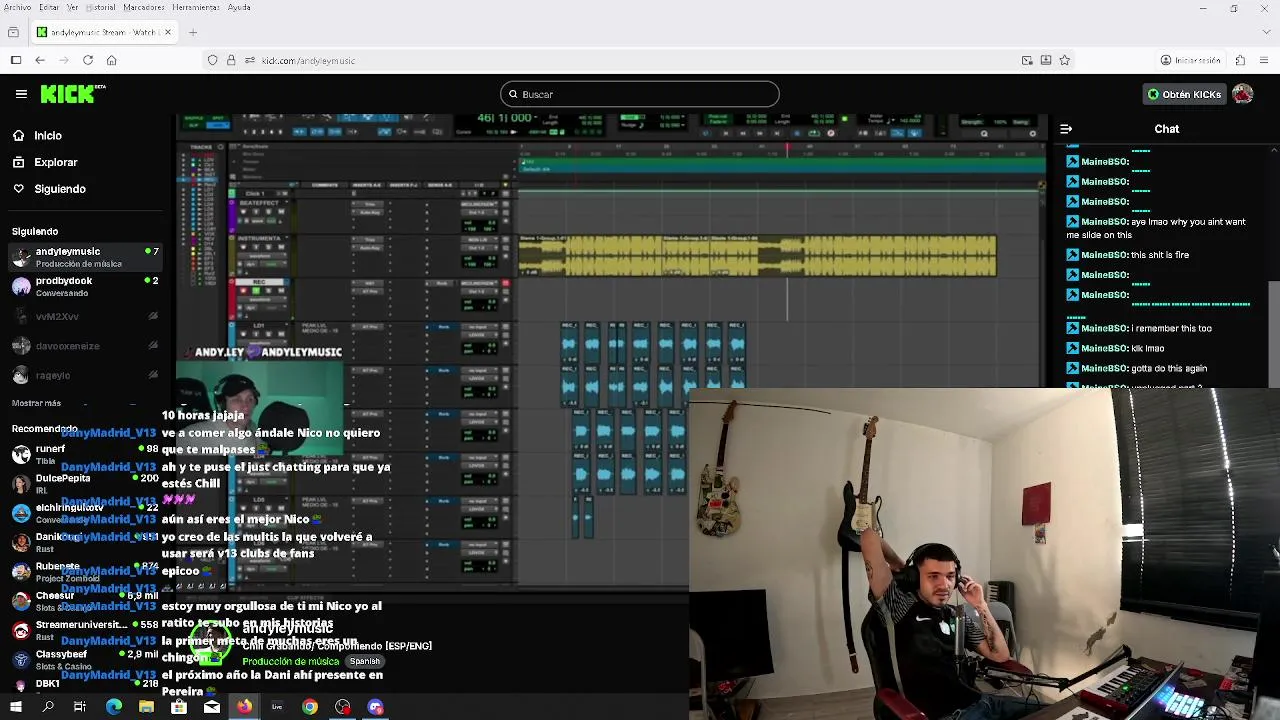Open Microsoft Store from taskbar
The image size is (1280, 720).
[179, 707]
